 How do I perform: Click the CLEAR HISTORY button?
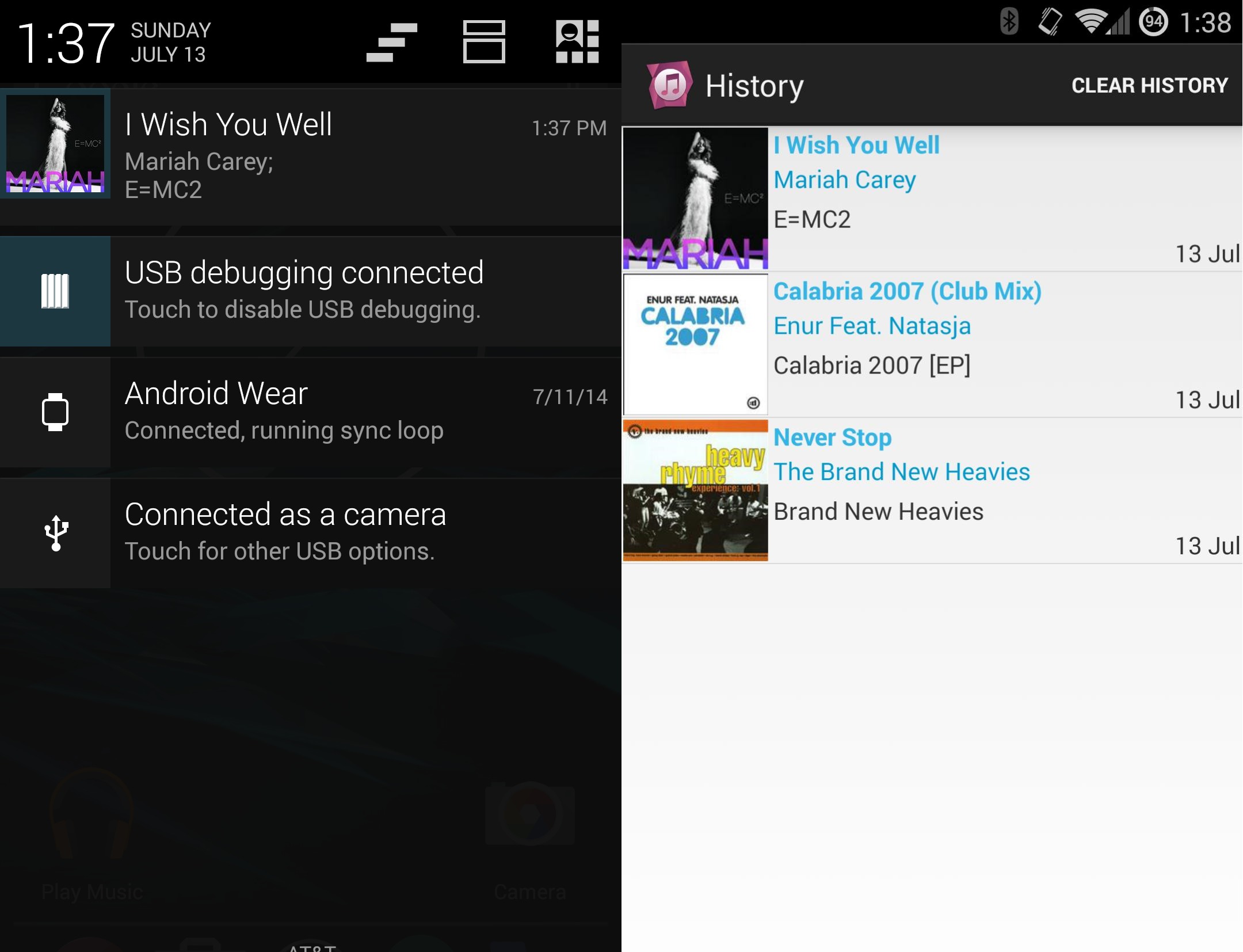click(x=1149, y=86)
